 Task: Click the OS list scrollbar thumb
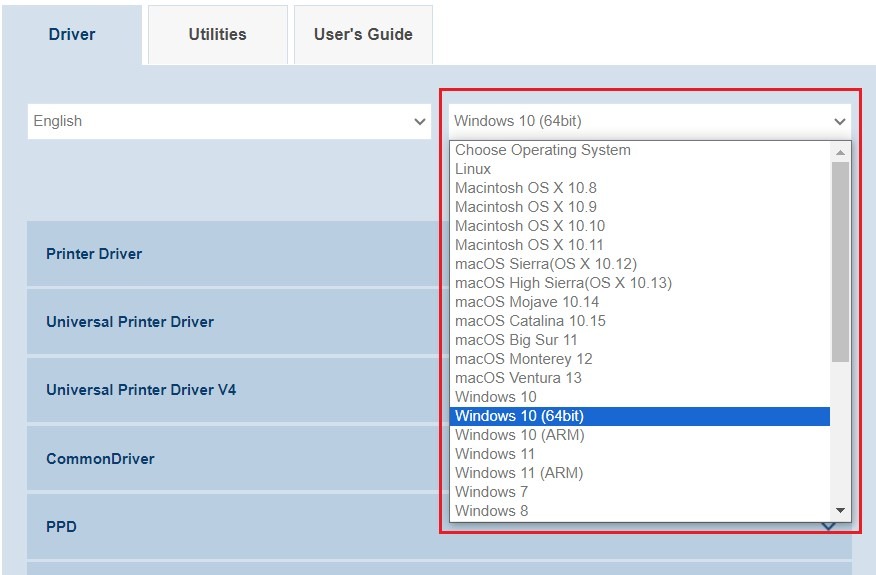pyautogui.click(x=840, y=260)
